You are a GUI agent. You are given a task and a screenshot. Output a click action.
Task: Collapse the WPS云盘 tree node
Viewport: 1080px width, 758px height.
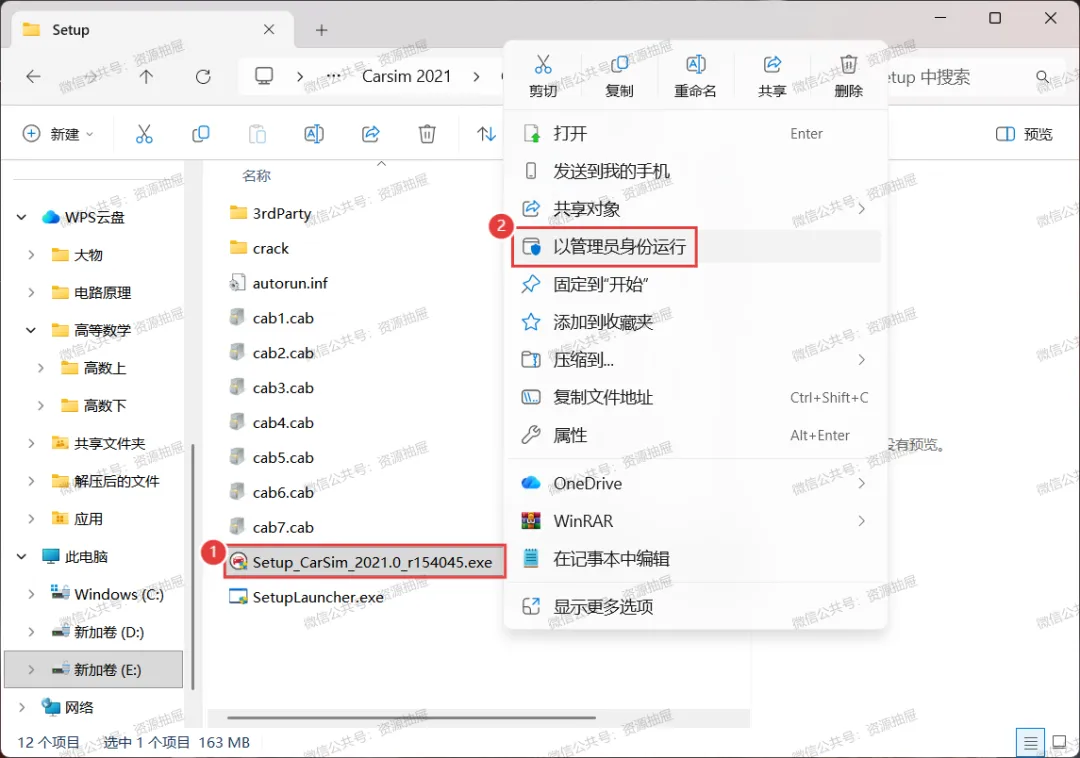21,218
